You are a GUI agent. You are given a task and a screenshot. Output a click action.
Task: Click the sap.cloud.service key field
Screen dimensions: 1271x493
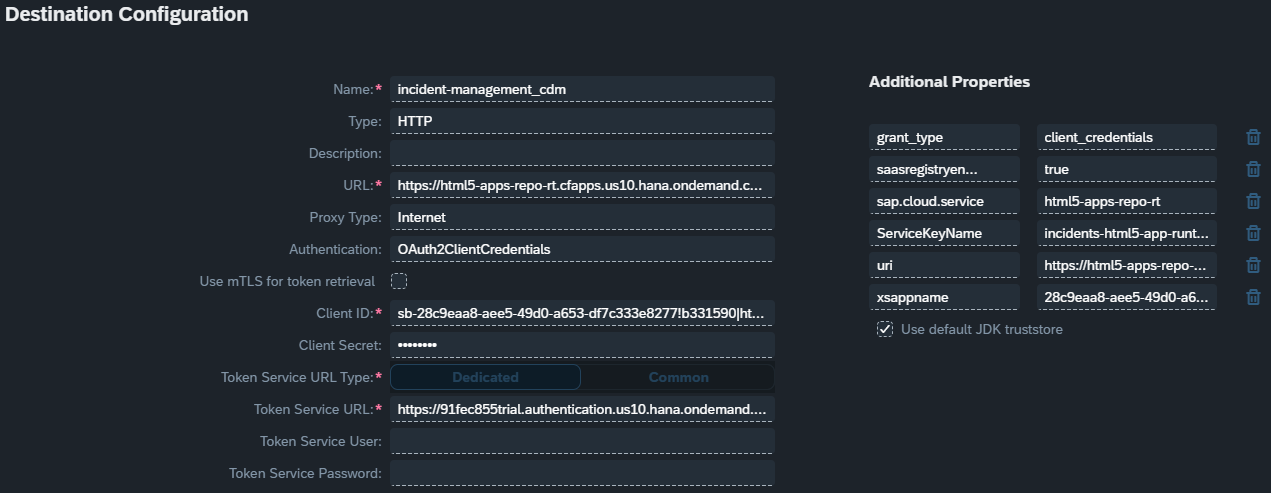tap(944, 201)
